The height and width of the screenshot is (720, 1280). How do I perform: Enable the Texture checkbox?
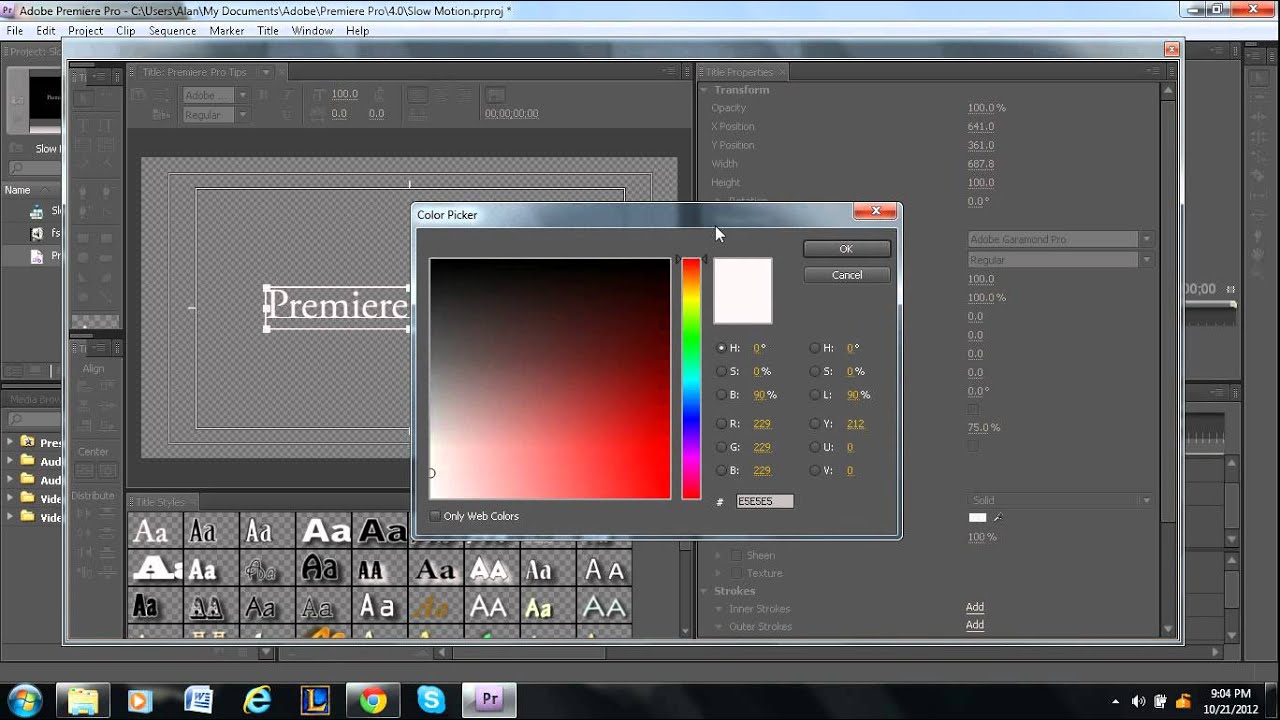[x=736, y=573]
